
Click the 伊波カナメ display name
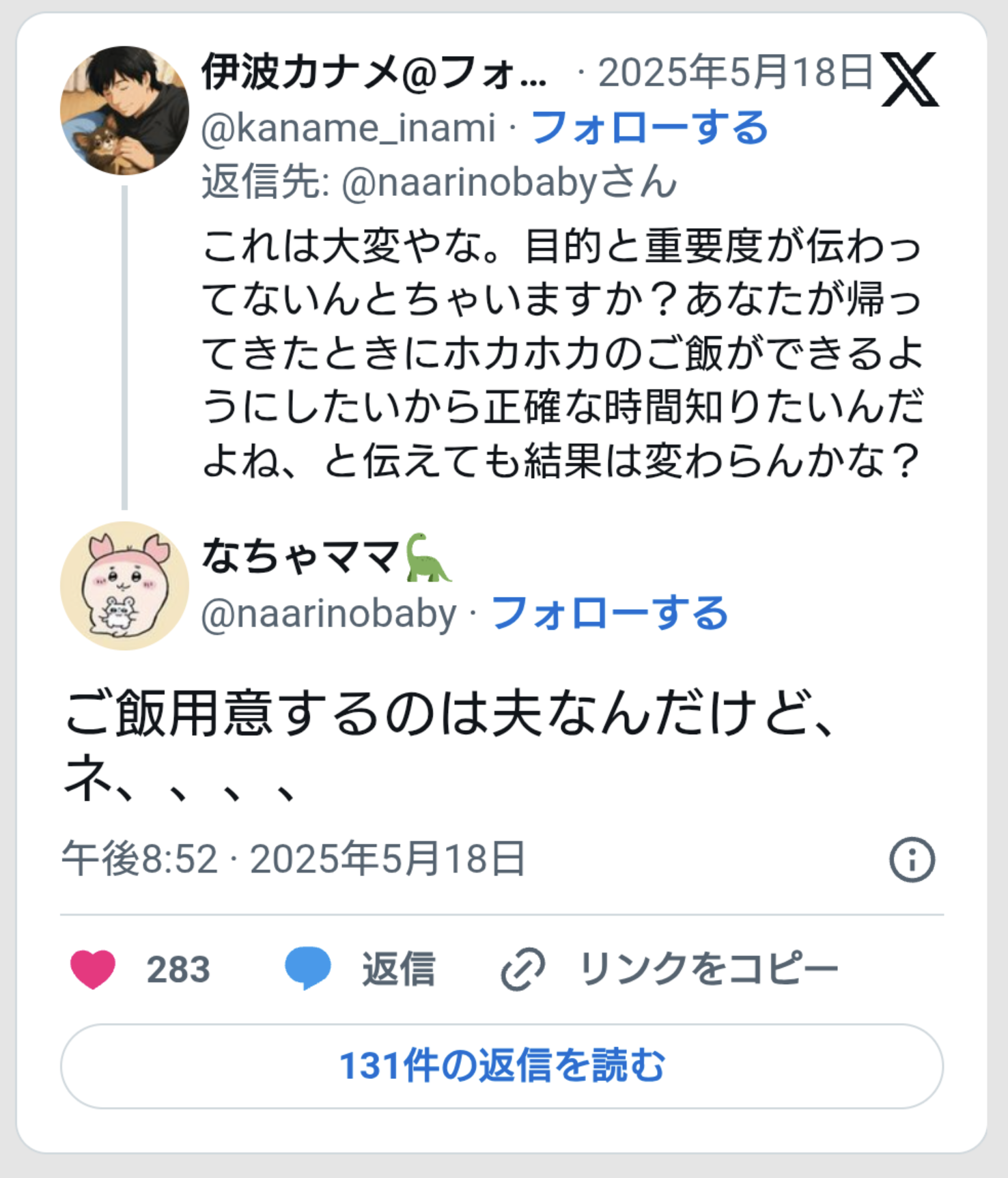coord(374,72)
